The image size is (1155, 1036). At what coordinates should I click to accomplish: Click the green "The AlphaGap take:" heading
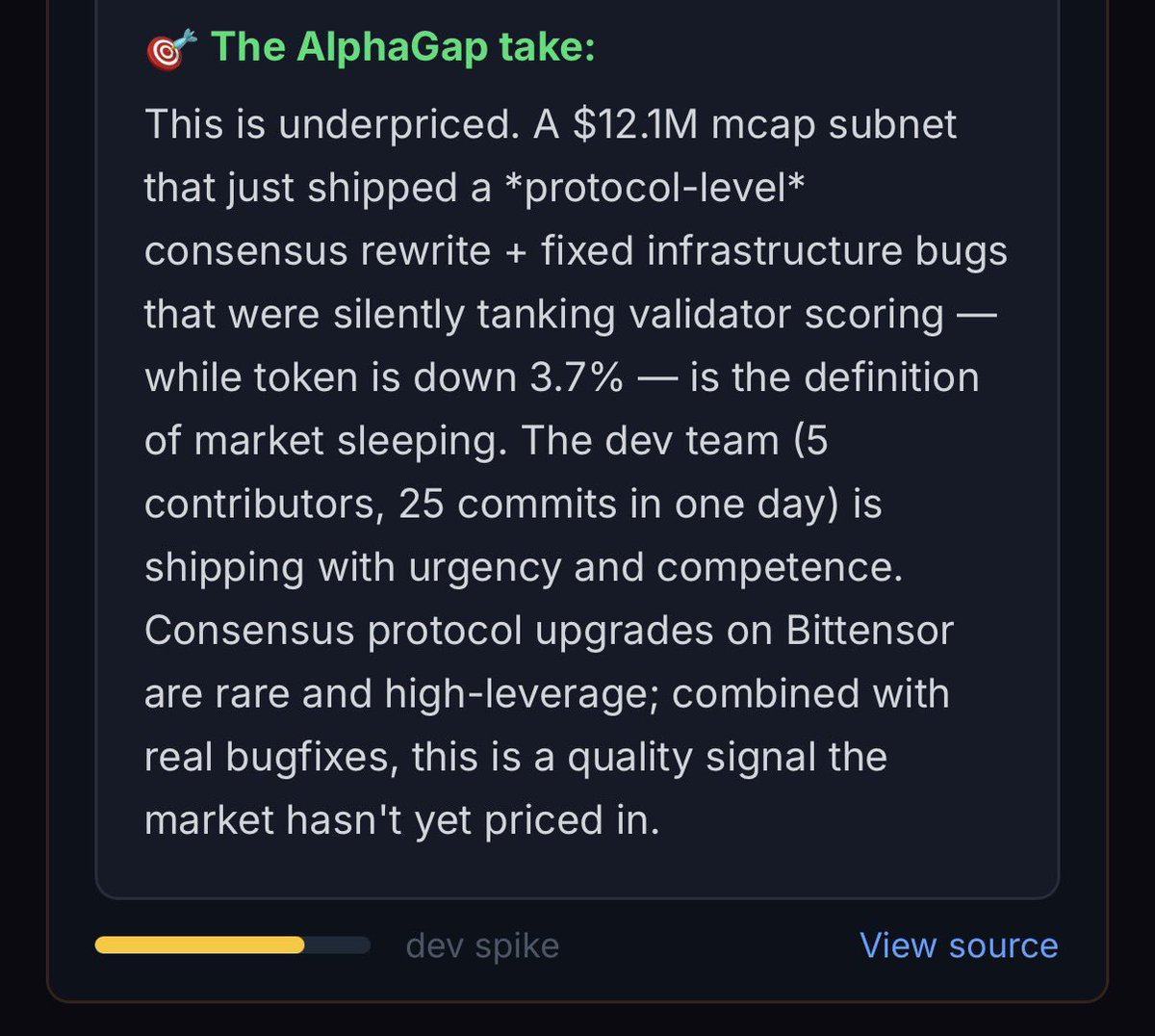click(x=402, y=46)
